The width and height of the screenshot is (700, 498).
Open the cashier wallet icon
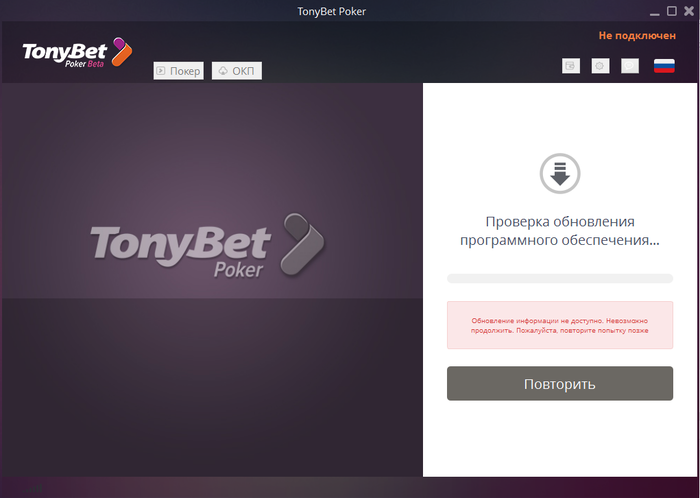(571, 66)
